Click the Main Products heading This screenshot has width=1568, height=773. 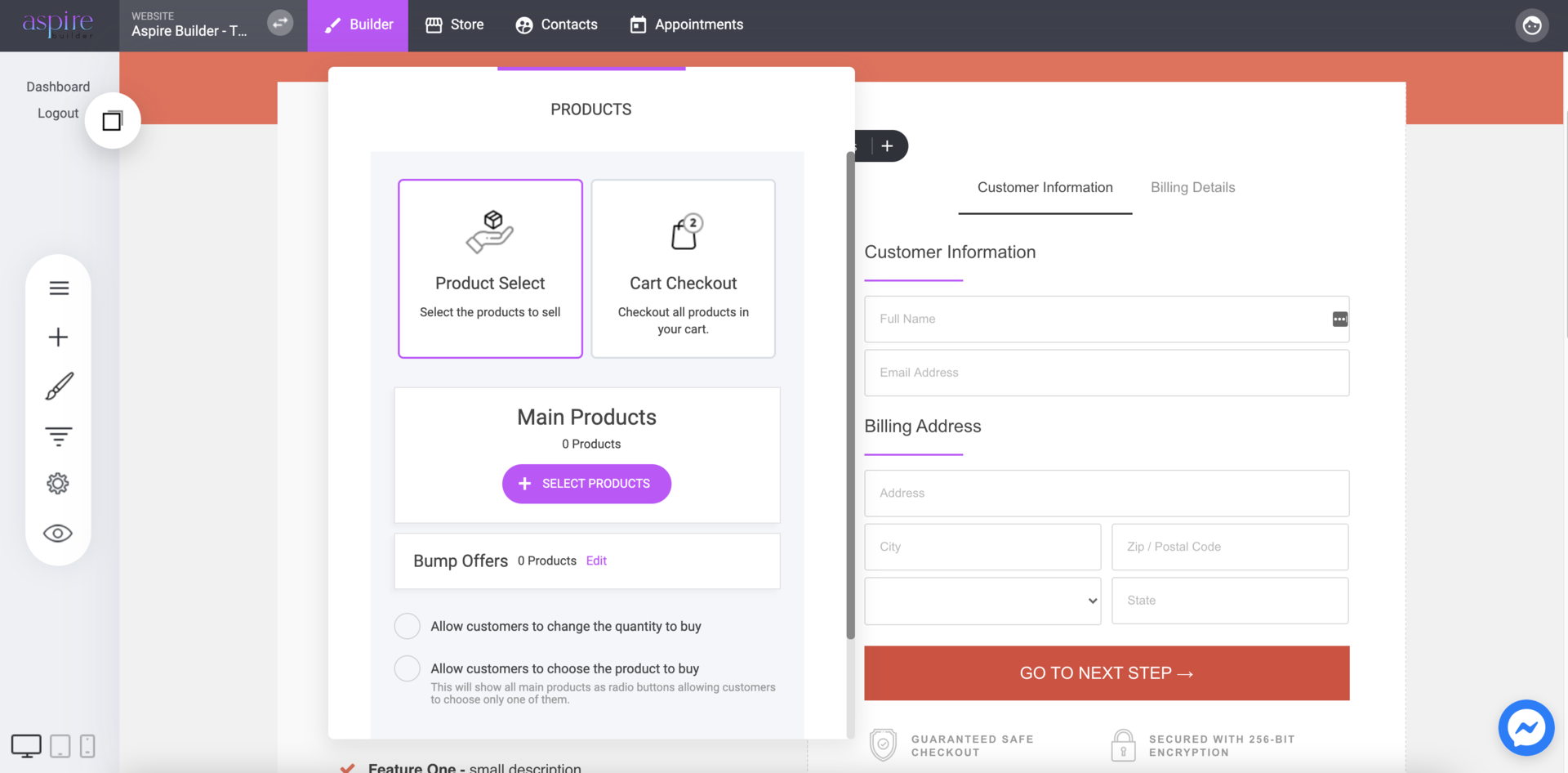[586, 418]
